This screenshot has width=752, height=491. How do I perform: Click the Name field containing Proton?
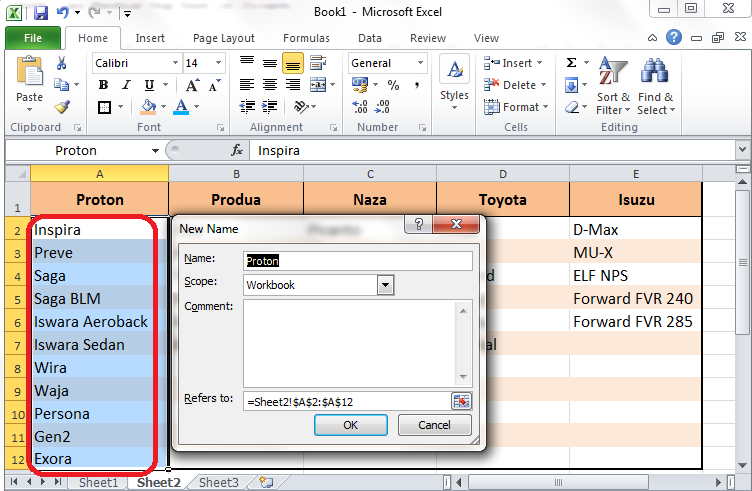click(x=358, y=261)
